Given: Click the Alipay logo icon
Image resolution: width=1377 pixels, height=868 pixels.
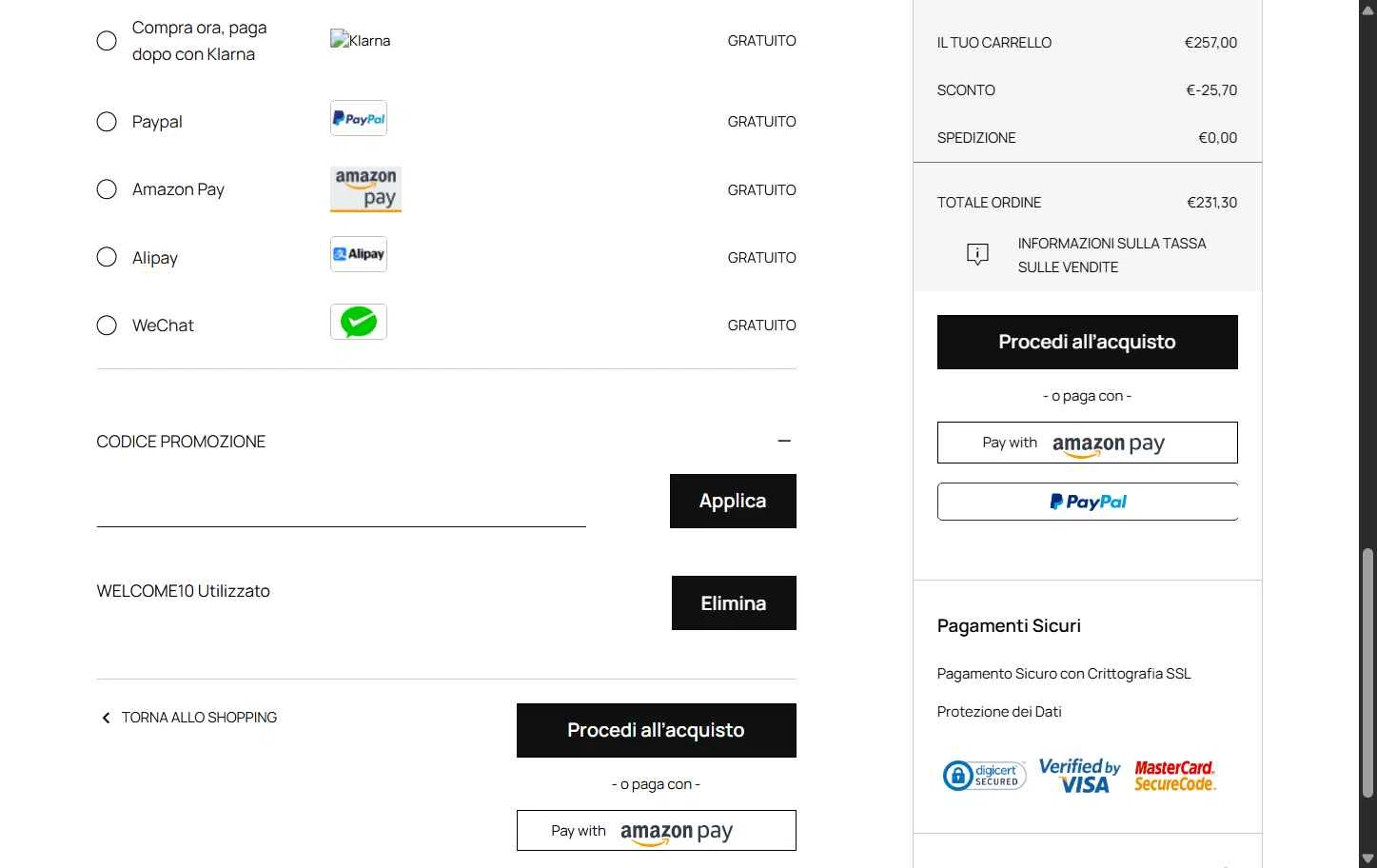Looking at the screenshot, I should tap(359, 254).
